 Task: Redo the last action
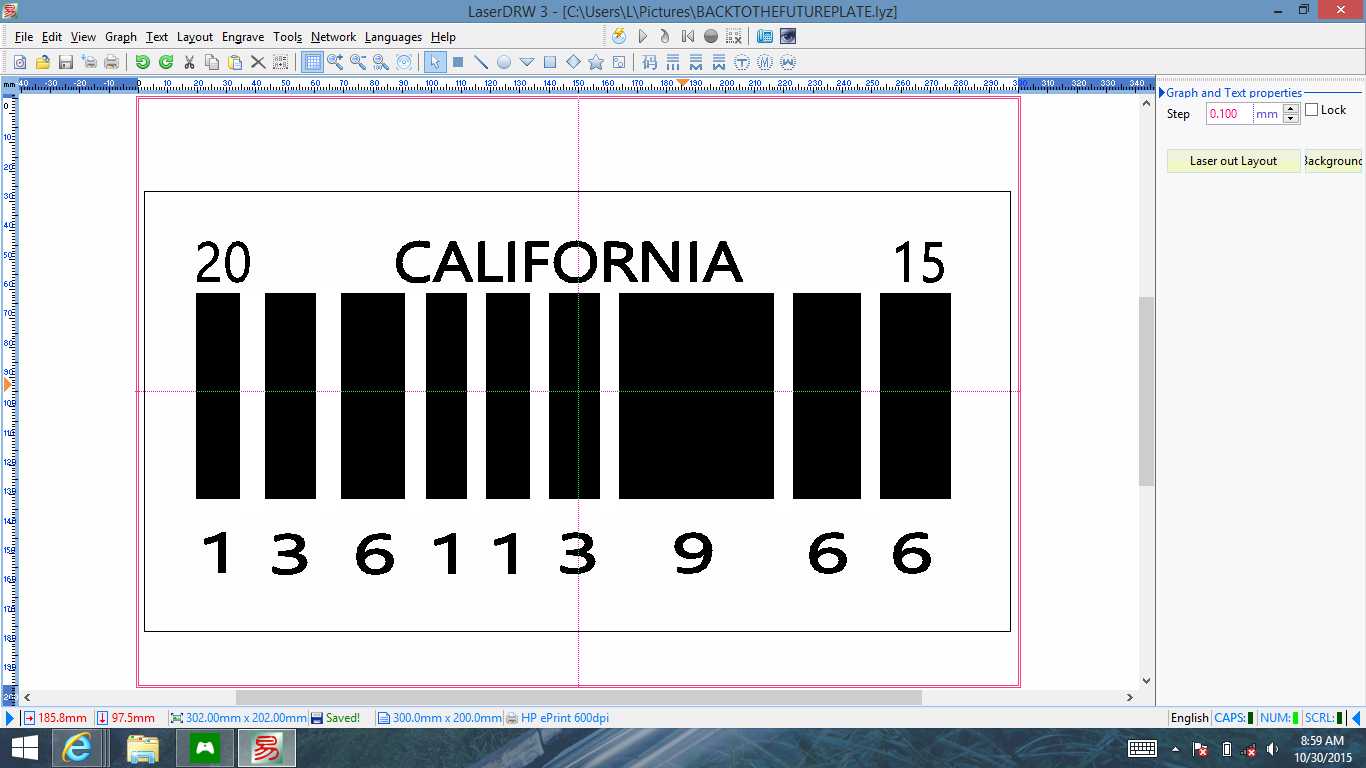pos(166,62)
